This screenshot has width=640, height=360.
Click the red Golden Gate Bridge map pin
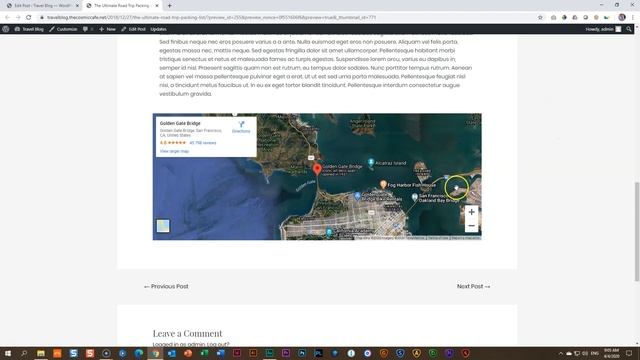tap(317, 169)
